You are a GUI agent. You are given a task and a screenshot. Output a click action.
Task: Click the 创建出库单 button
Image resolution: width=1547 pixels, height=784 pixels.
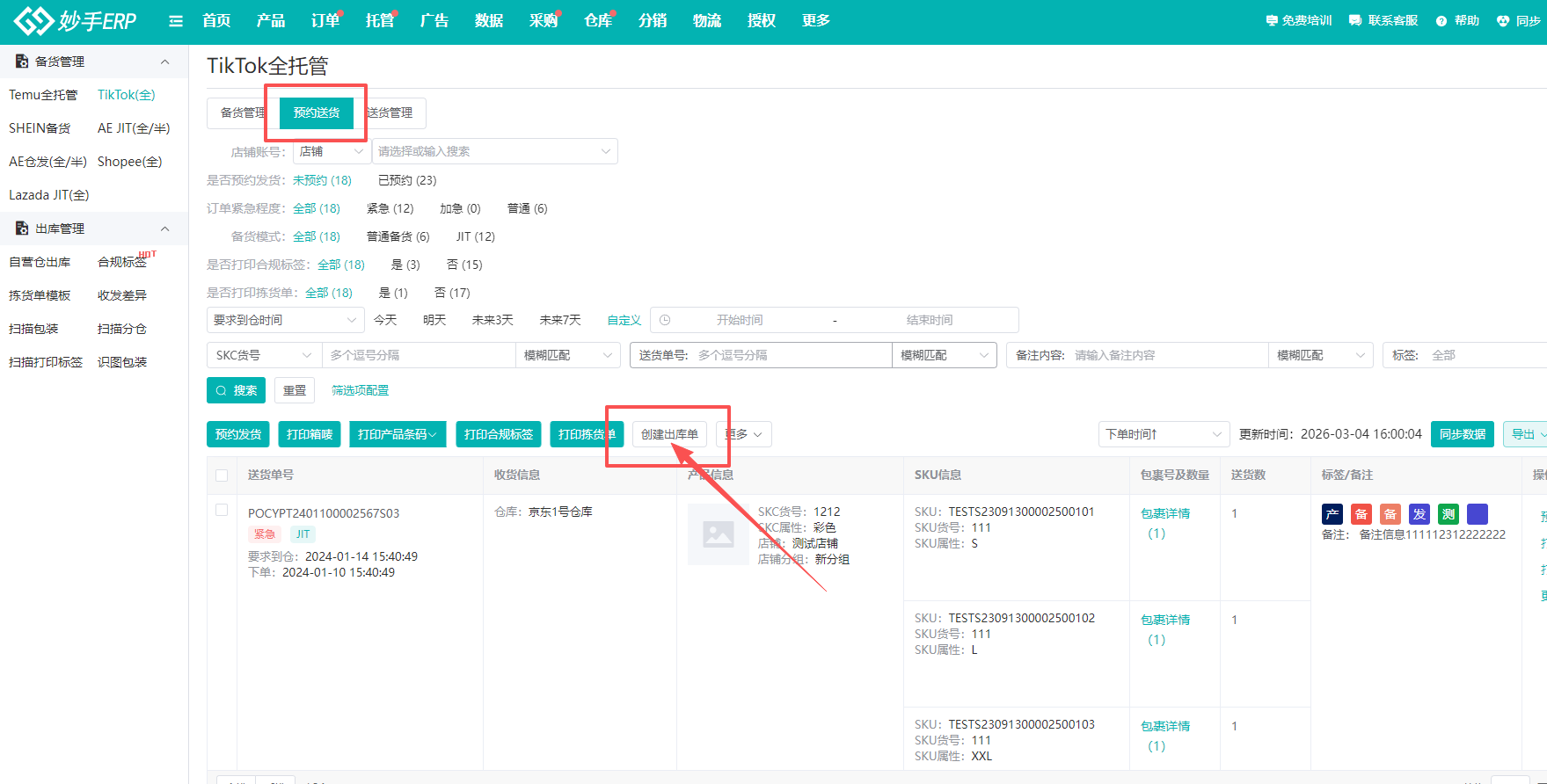tap(669, 434)
